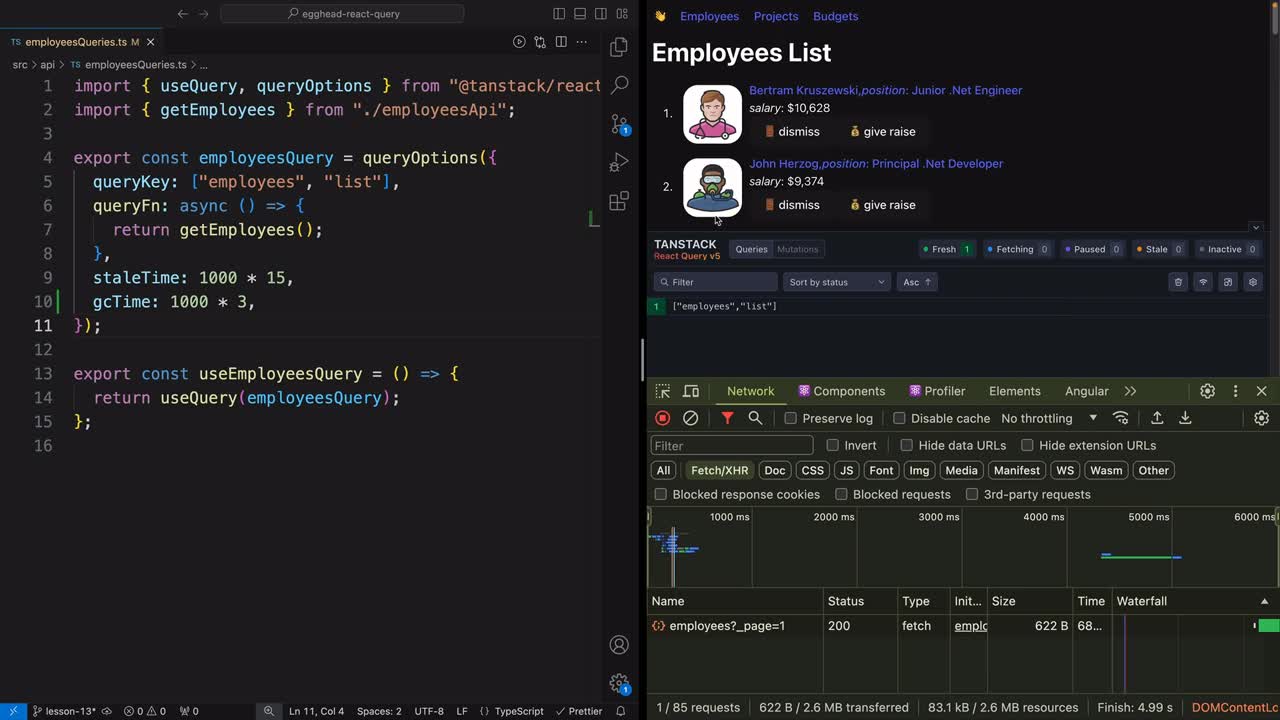The image size is (1280, 720).
Task: Open the Sort by status dropdown
Action: tap(836, 282)
